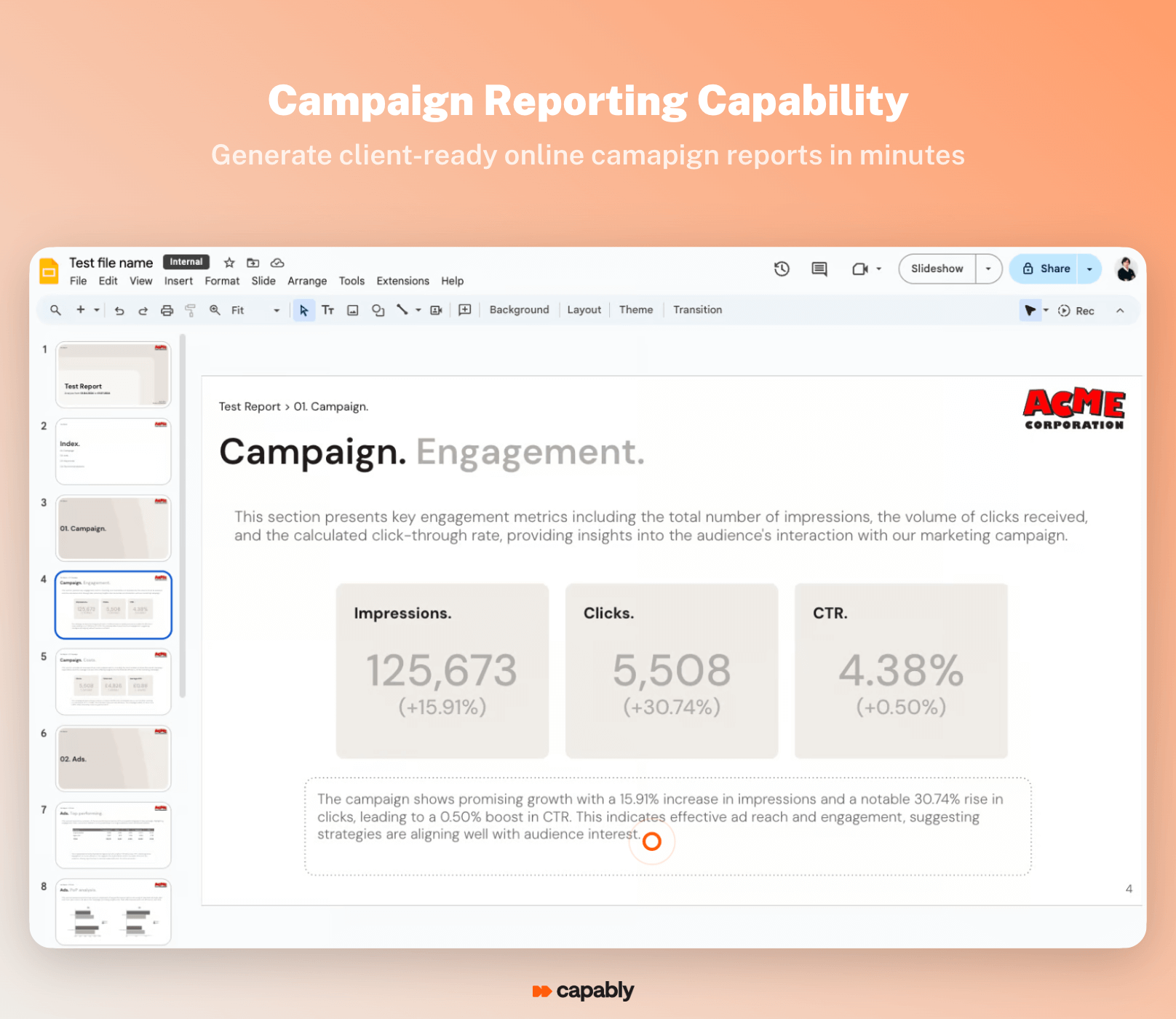
Task: Insert an image
Action: 353,311
